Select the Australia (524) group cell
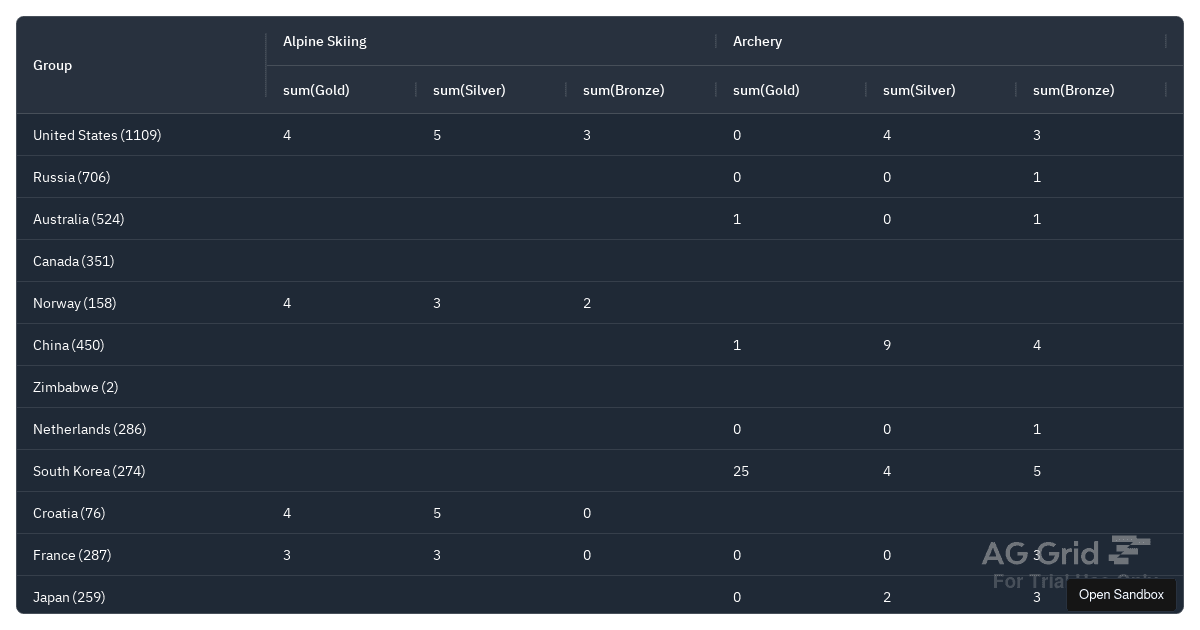1200x630 pixels. tap(141, 219)
